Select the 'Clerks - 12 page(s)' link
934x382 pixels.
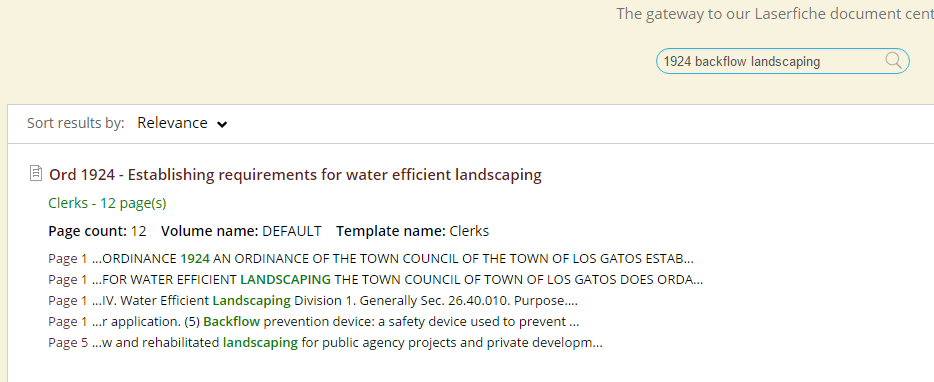(107, 203)
